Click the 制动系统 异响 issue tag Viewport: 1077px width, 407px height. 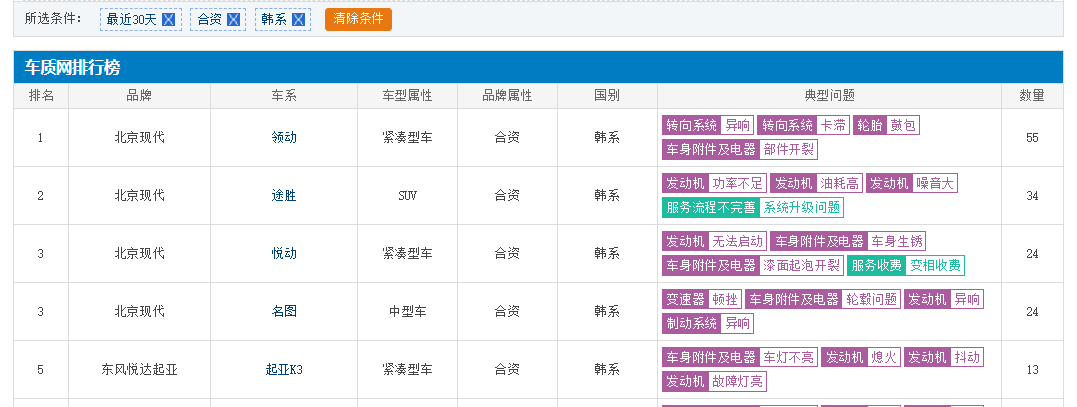click(708, 323)
